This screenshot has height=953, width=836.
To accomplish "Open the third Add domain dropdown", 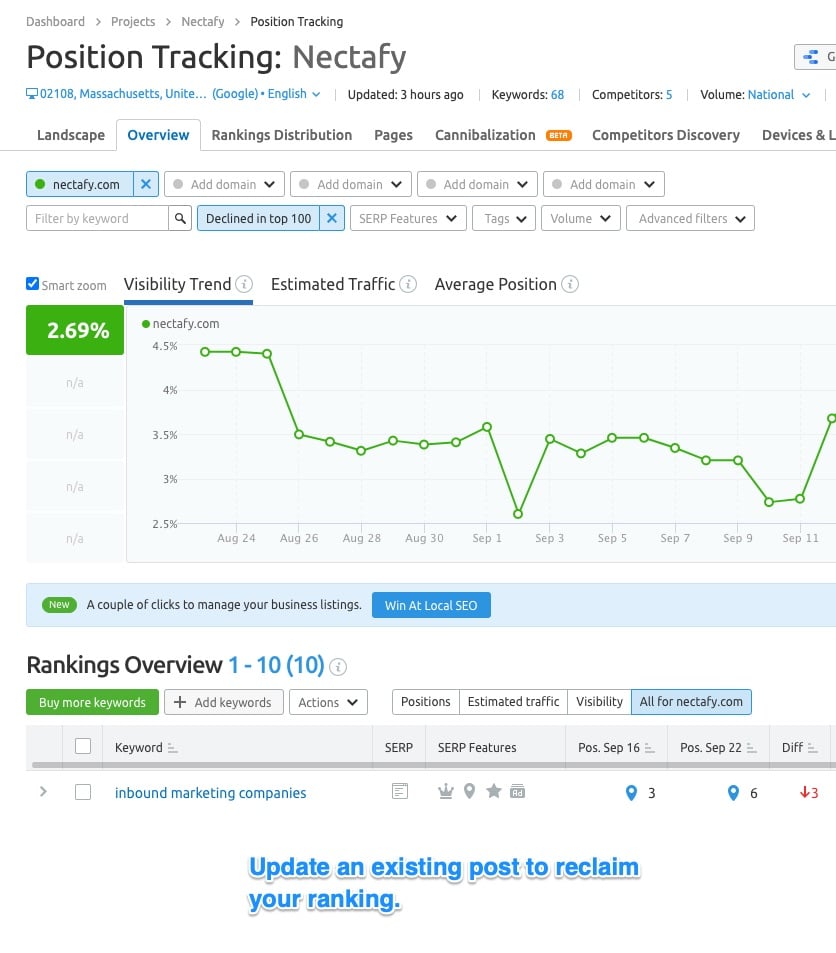I will click(x=477, y=184).
